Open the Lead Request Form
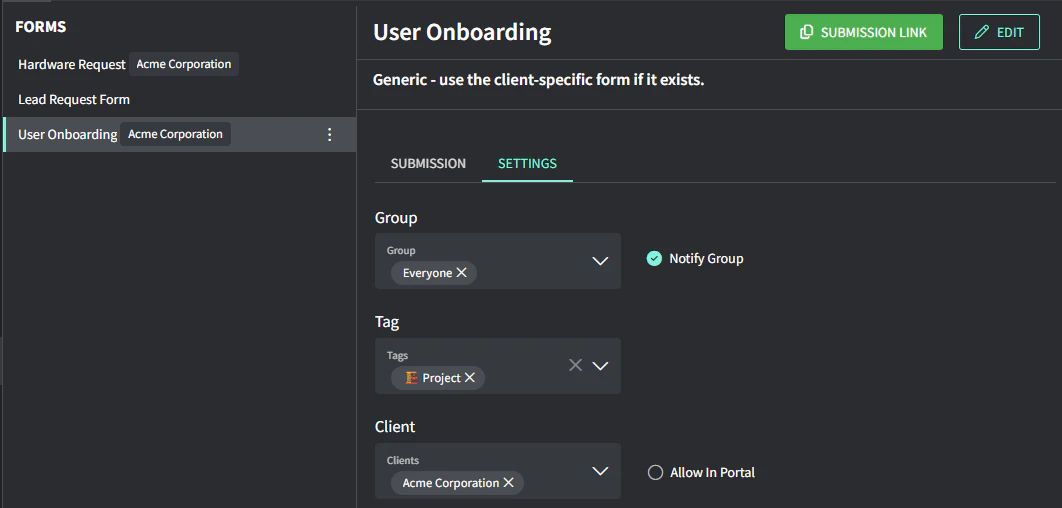This screenshot has height=508, width=1062. tap(74, 100)
